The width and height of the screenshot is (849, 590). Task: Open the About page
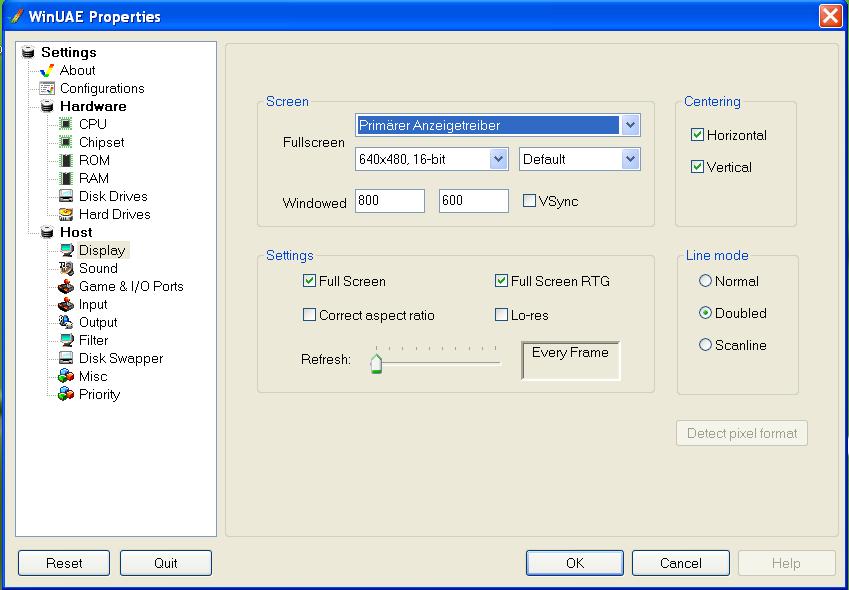(x=77, y=70)
